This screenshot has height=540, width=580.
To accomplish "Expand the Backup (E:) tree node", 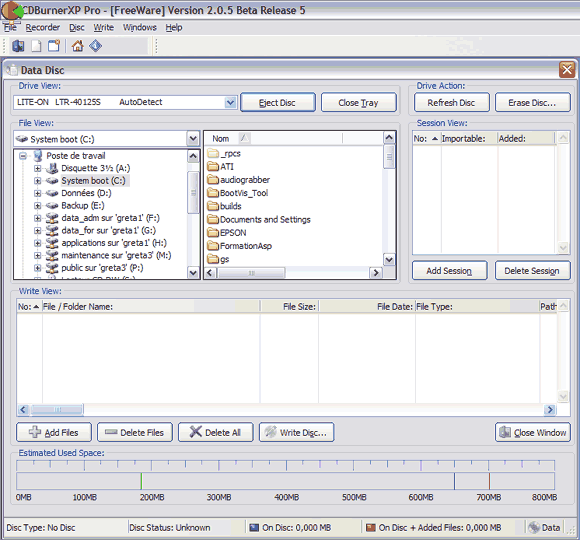I will click(37, 206).
